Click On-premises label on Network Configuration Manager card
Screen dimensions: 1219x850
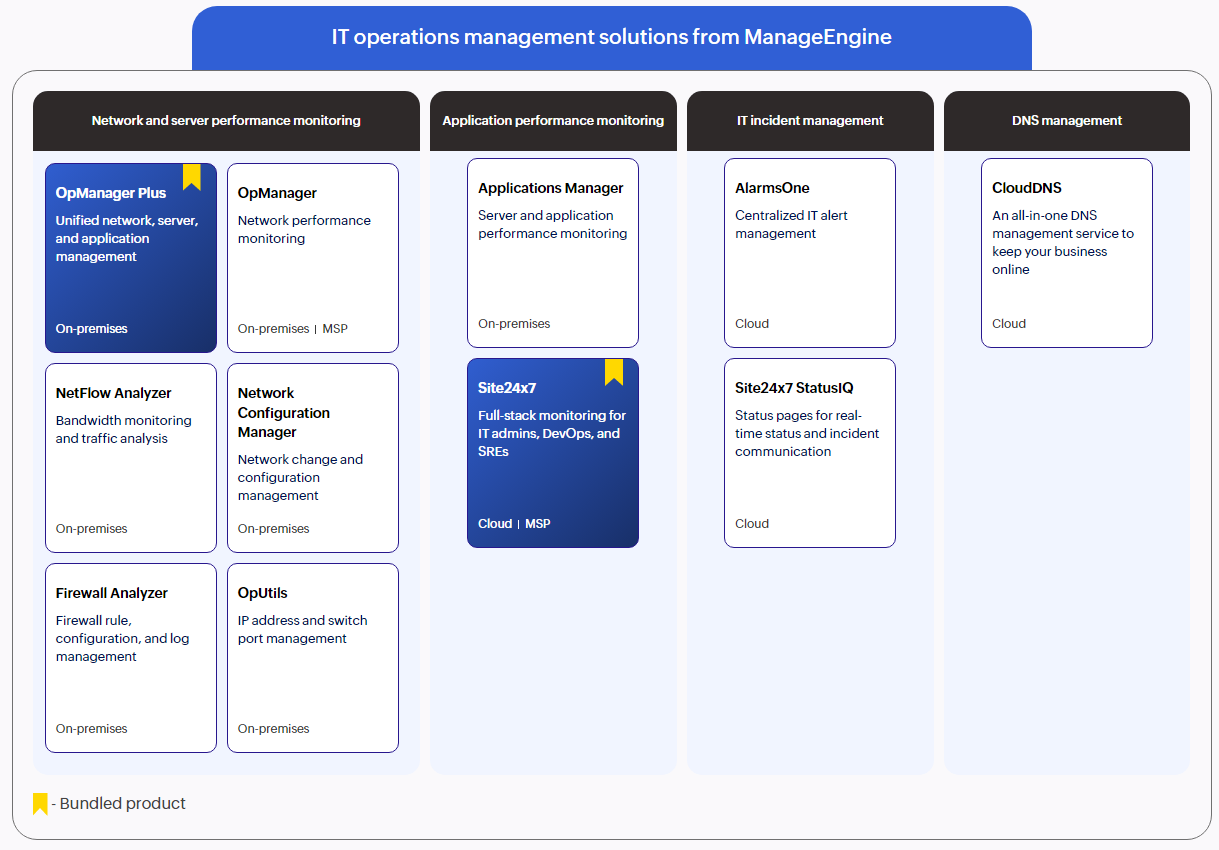274,529
